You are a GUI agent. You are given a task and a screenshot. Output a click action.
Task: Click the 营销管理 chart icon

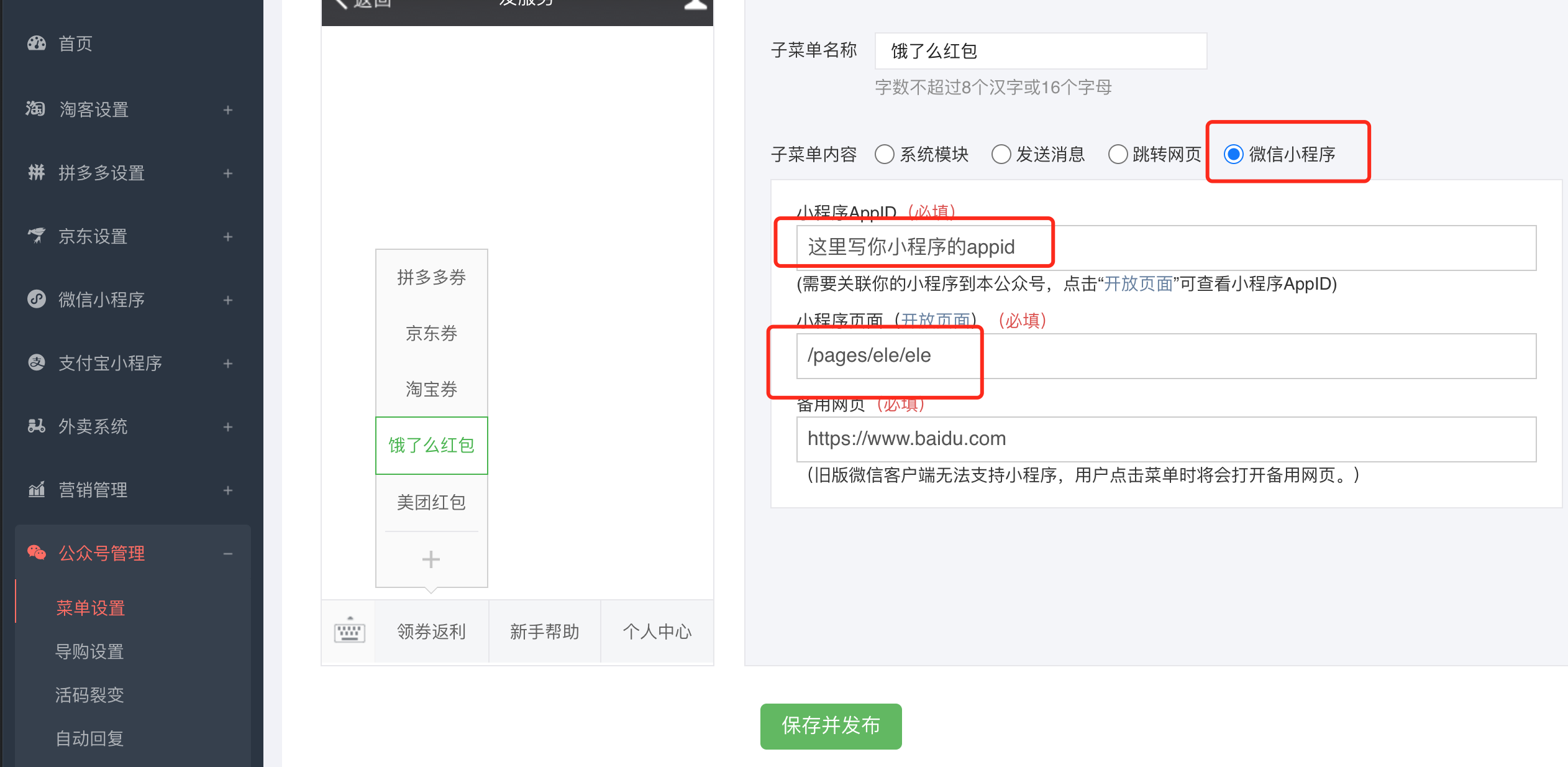point(37,489)
